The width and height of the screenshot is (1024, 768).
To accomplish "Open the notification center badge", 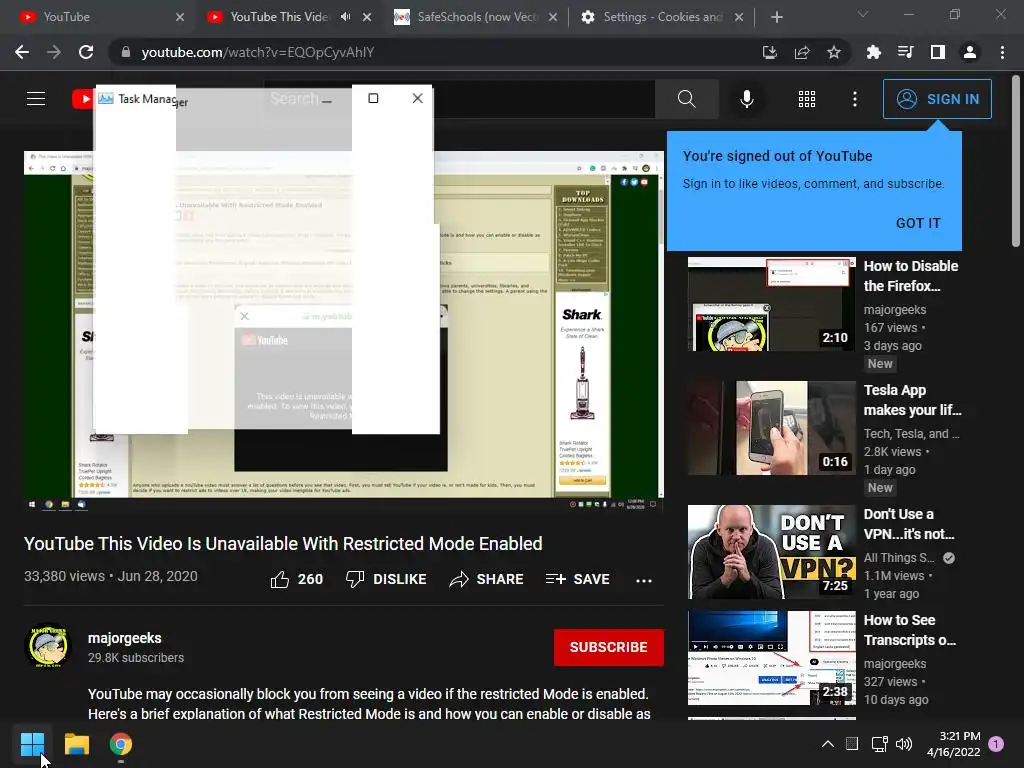I will click(x=996, y=743).
